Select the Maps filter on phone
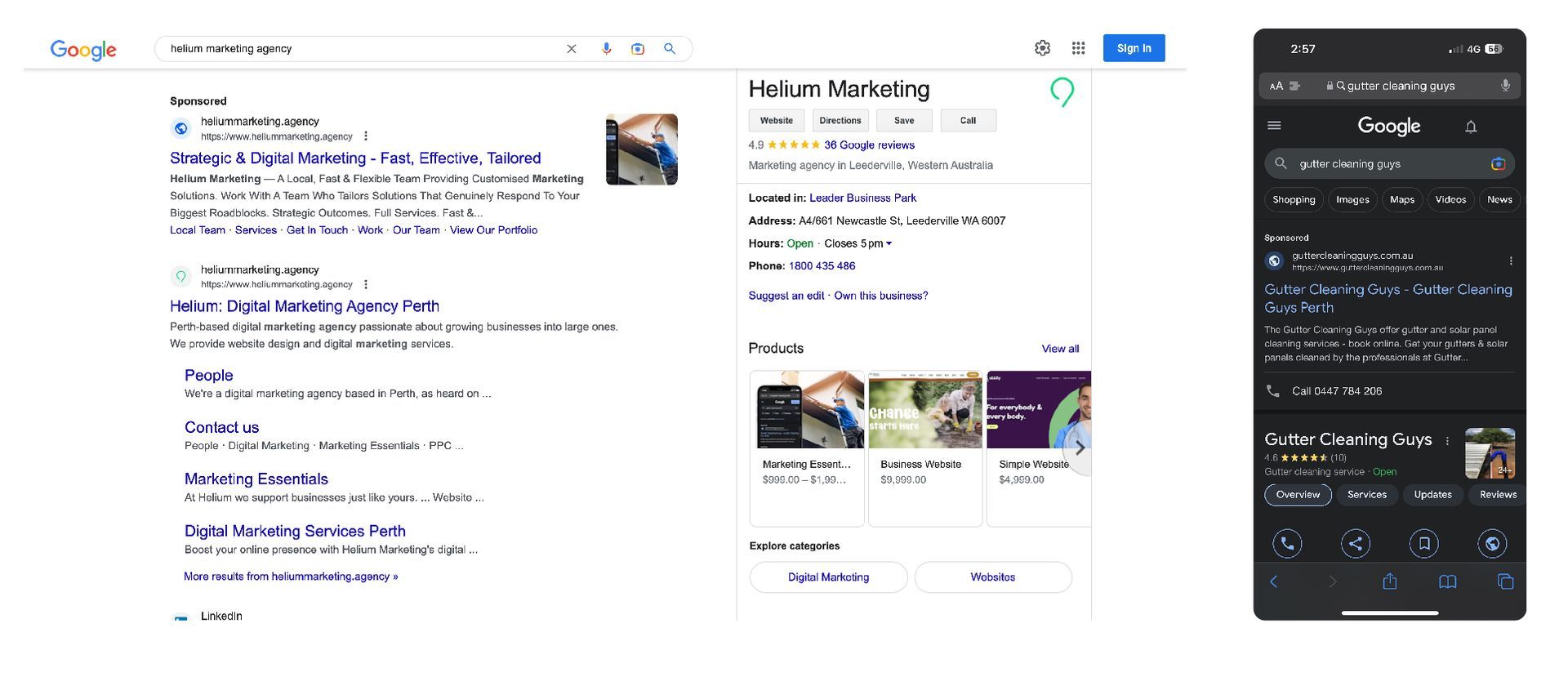The width and height of the screenshot is (1568, 677). point(1402,200)
